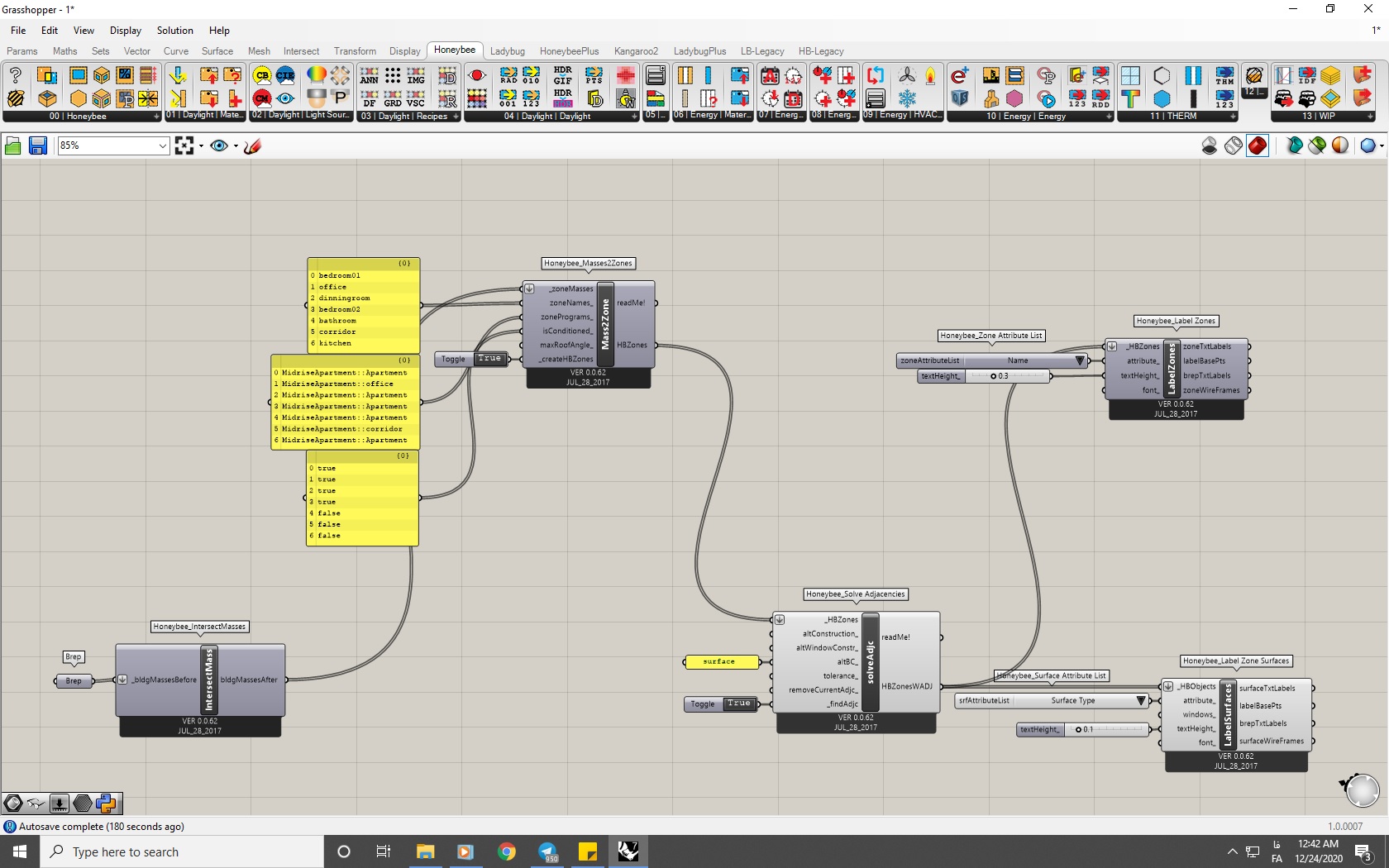Click the red sketch brush icon
The image size is (1389, 868).
[253, 145]
